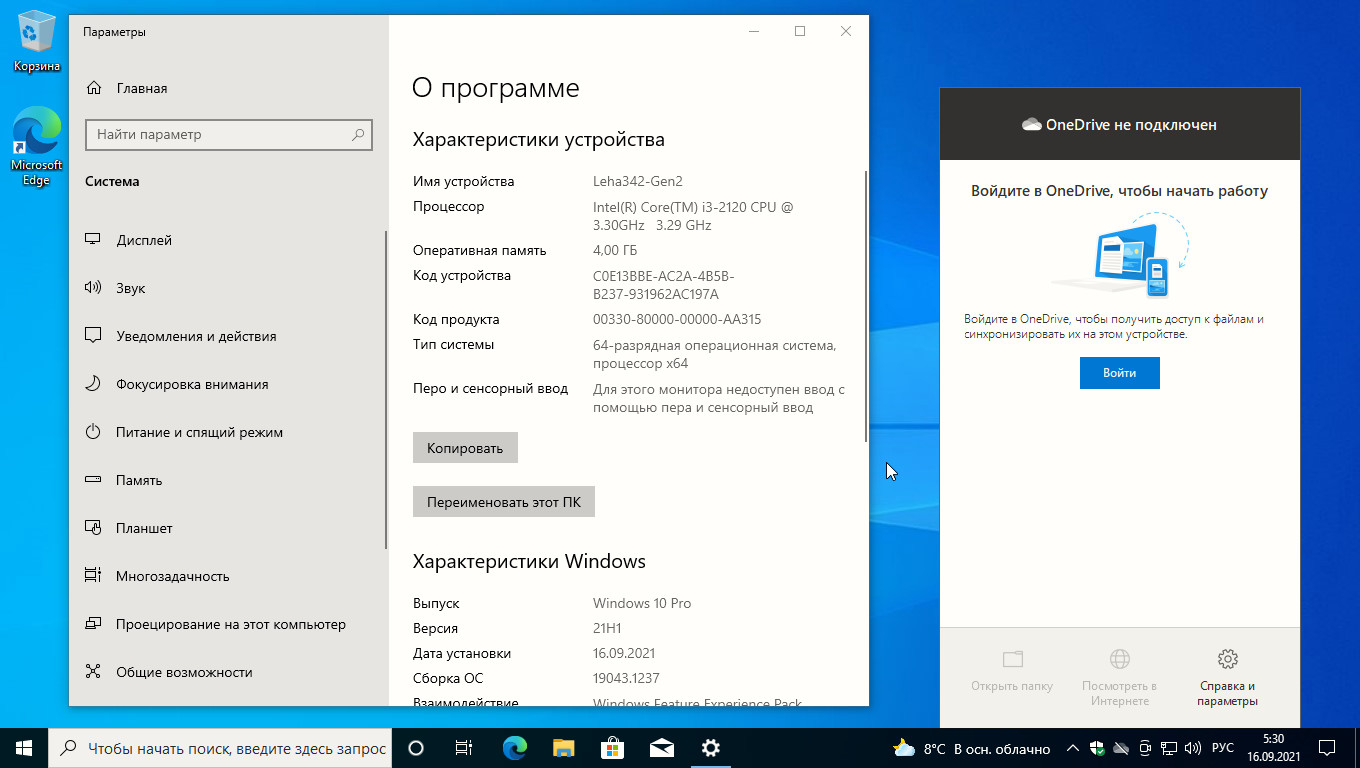Viewport: 1360px width, 768px height.
Task: Click Открыть папку in the OneDrive panel
Action: coord(1012,672)
